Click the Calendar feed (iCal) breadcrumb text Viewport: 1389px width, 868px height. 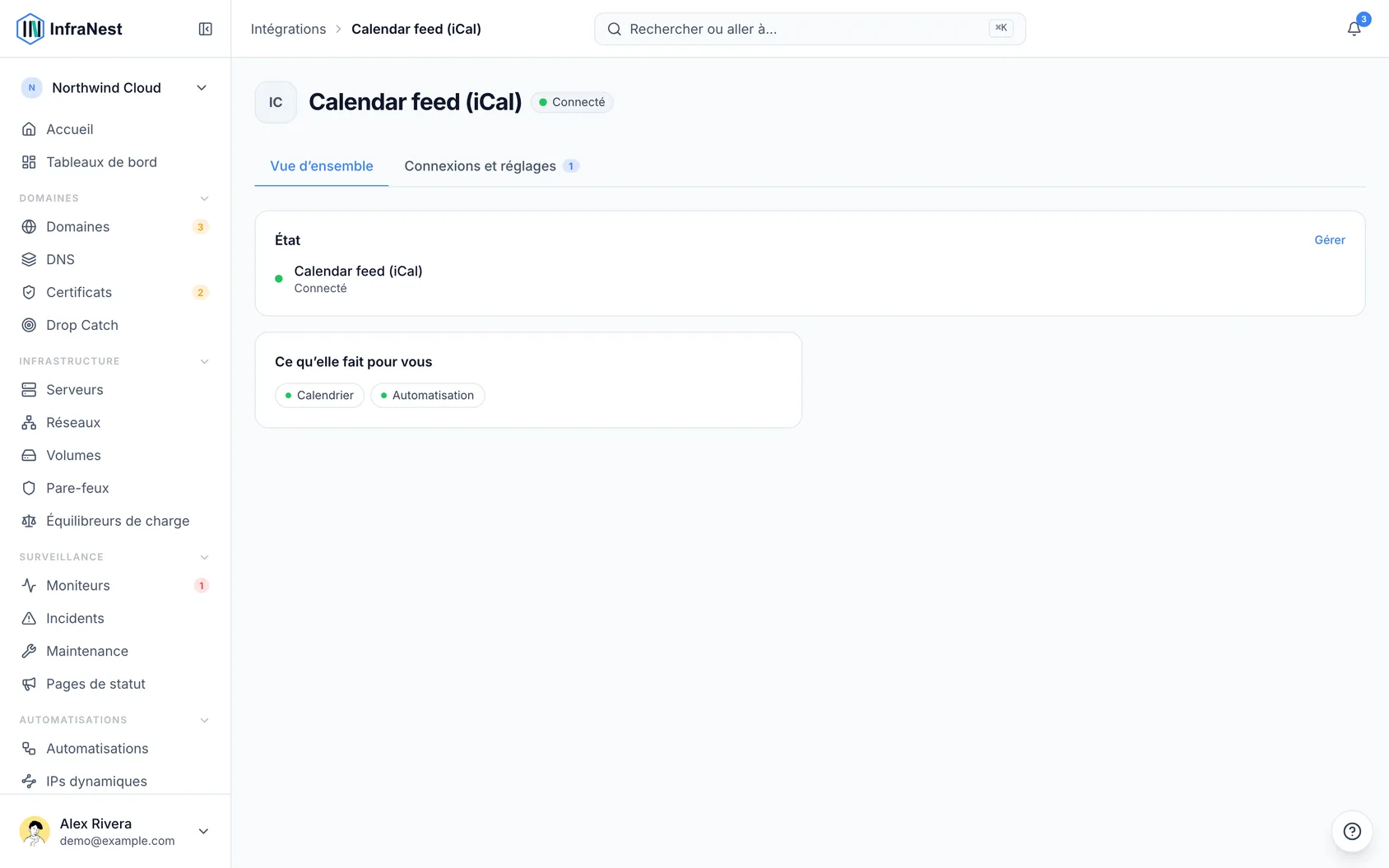tap(416, 29)
